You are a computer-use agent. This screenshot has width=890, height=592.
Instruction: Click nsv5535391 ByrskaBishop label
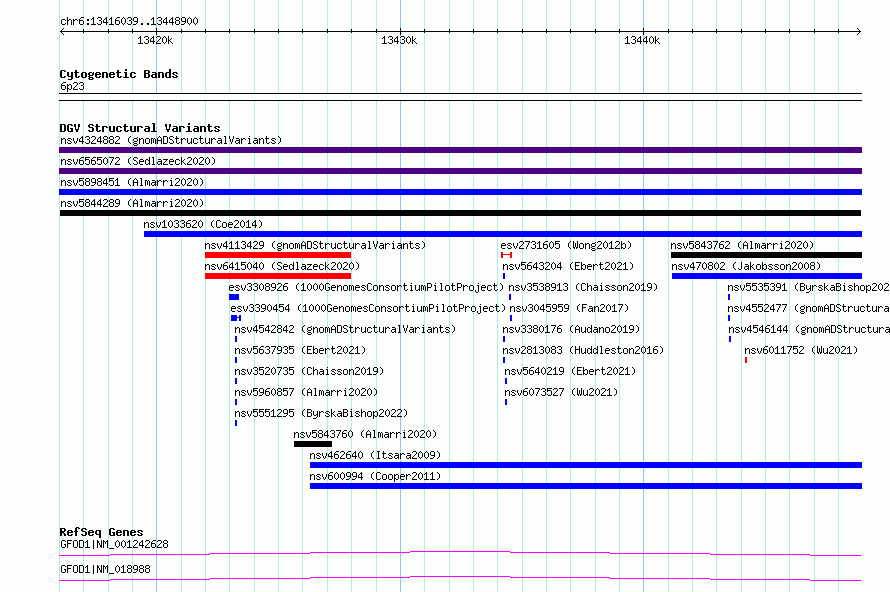[x=808, y=287]
